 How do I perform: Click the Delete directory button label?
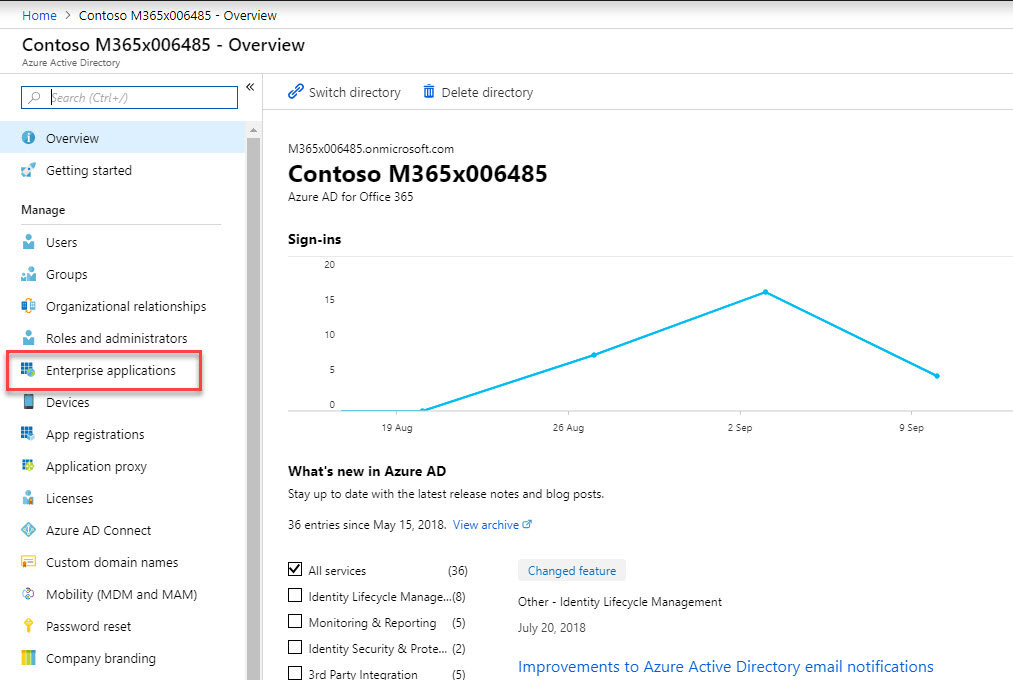[x=487, y=92]
